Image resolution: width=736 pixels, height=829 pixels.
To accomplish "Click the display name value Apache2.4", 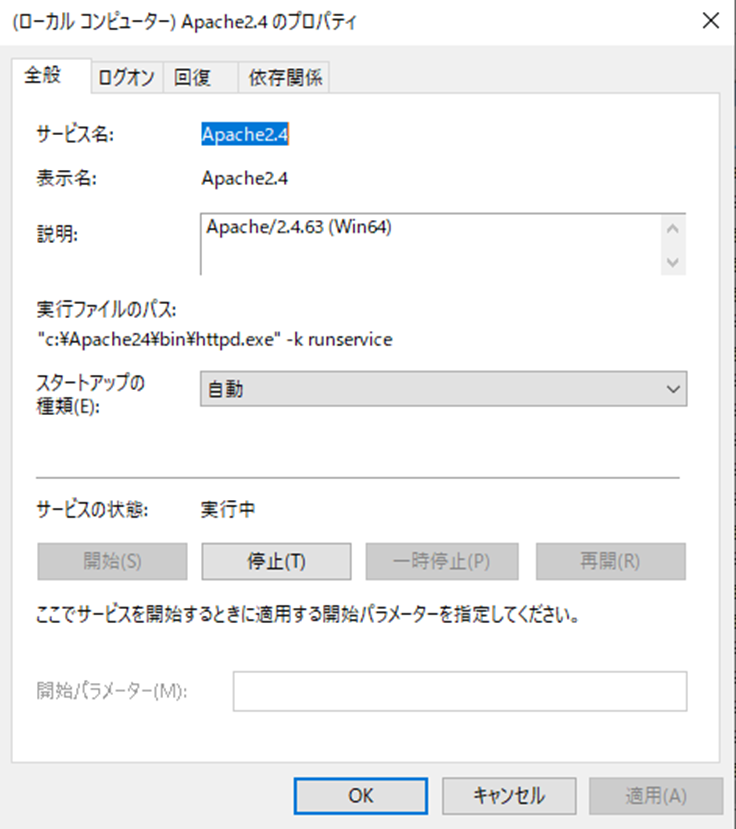I will coord(245,178).
